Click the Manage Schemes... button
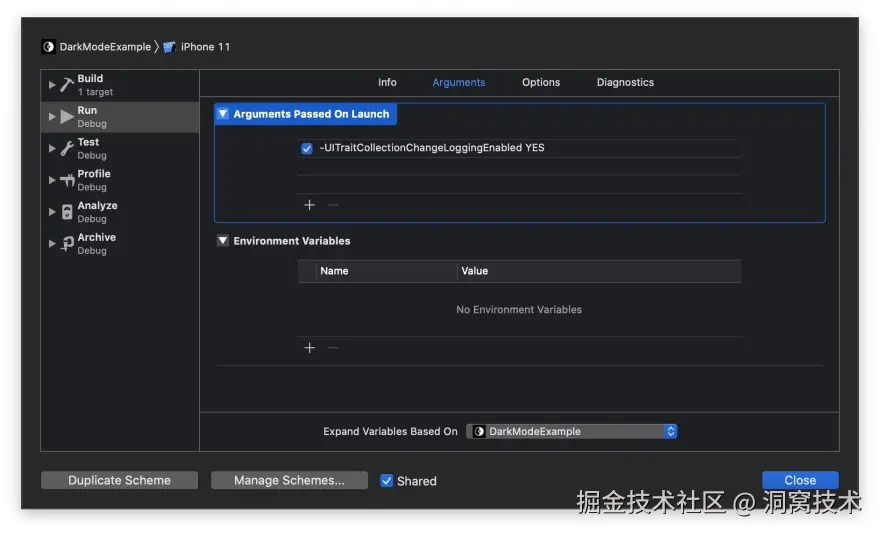This screenshot has width=880, height=534. 289,480
